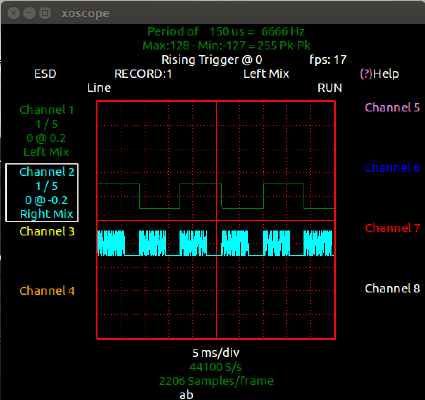425x400 pixels.
Task: Close the xoscope window
Action: pyautogui.click(x=14, y=13)
